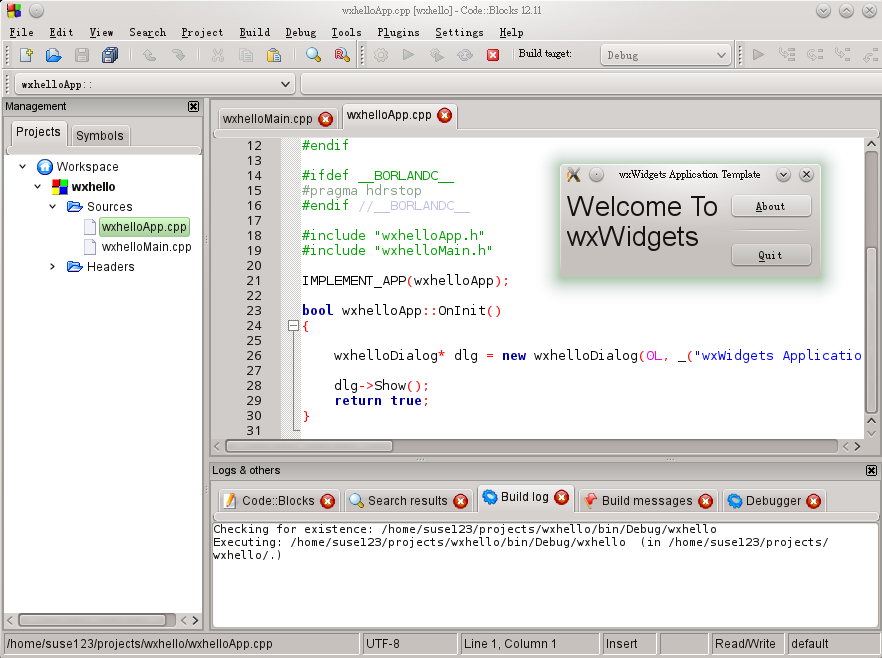Screen dimensions: 882x658
Task: Close the Logs & others panel
Action: tap(871, 470)
